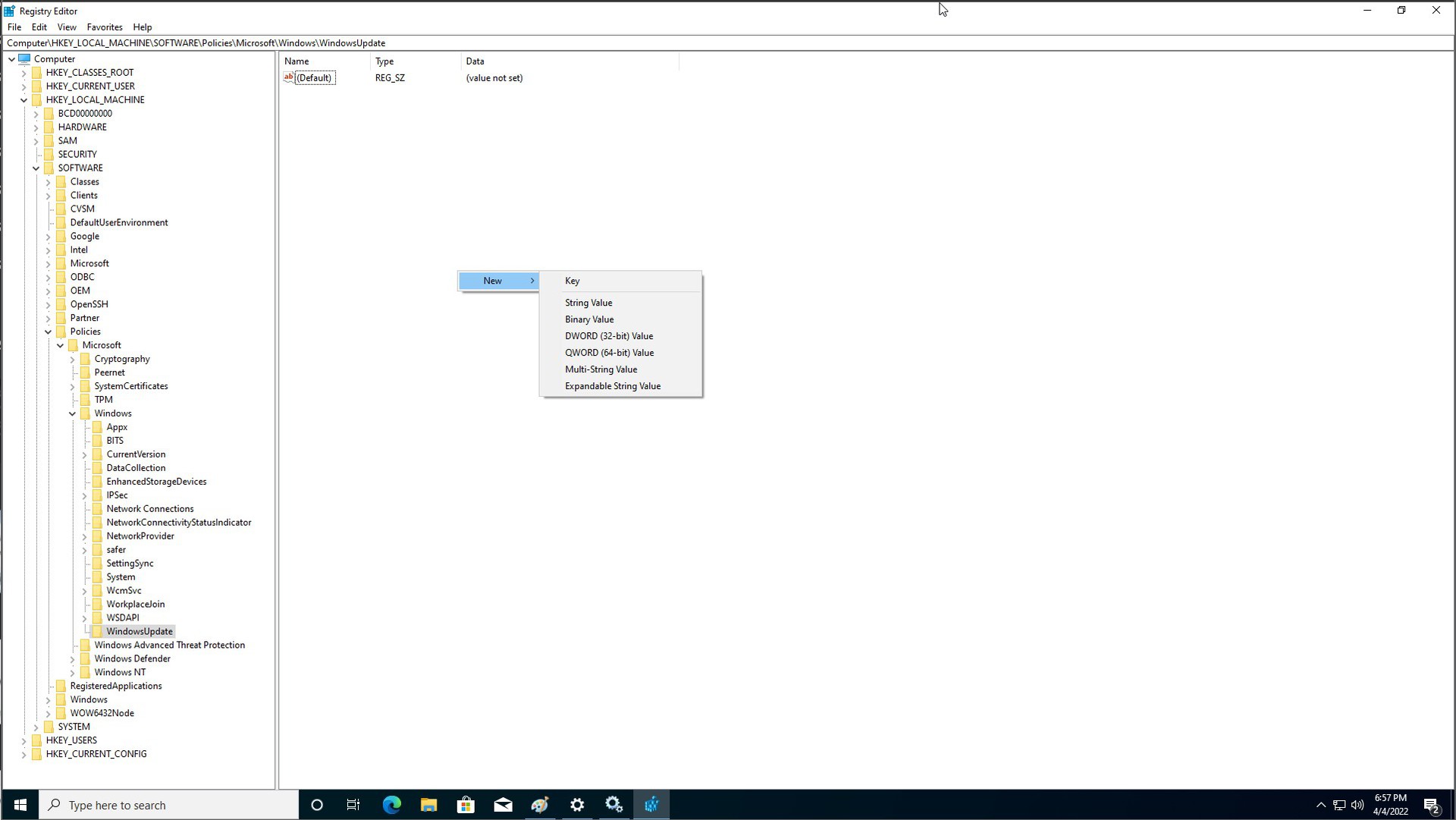The width and height of the screenshot is (1456, 820).
Task: Select DWORD (32-bit) Value option
Action: [610, 335]
